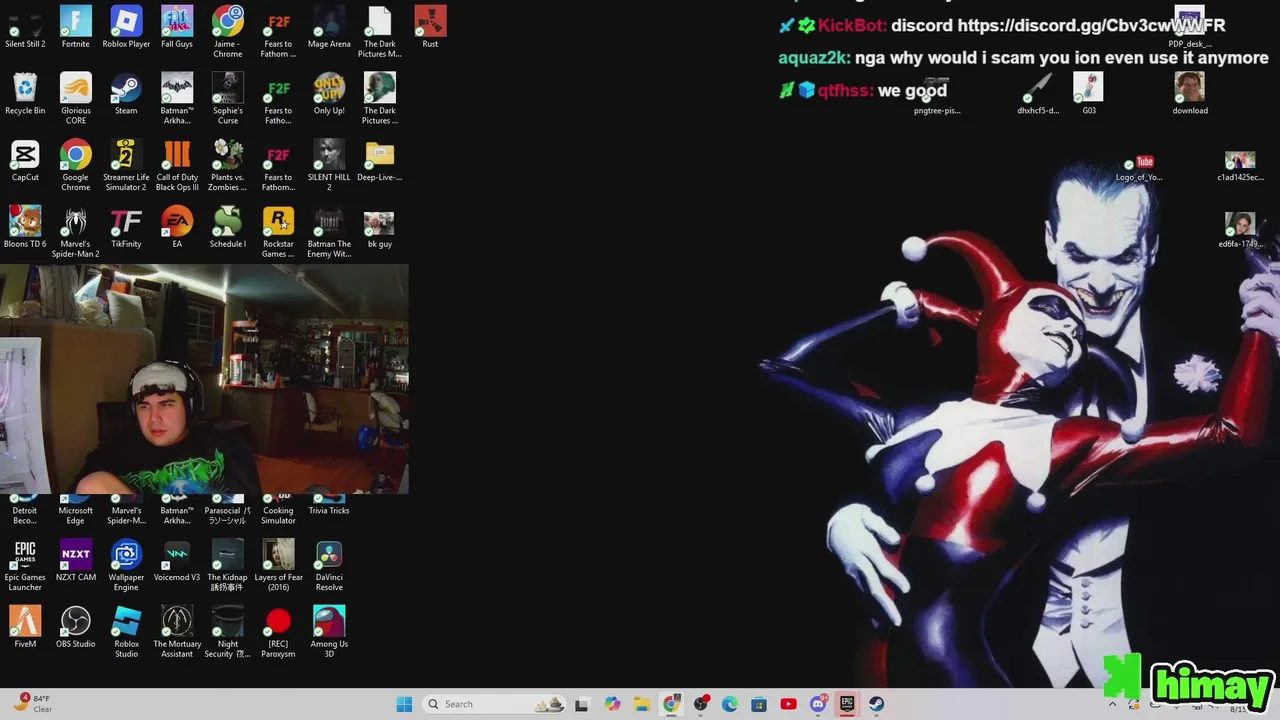Launch the Night Security game shortcut
This screenshot has width=1280, height=720.
pyautogui.click(x=228, y=633)
